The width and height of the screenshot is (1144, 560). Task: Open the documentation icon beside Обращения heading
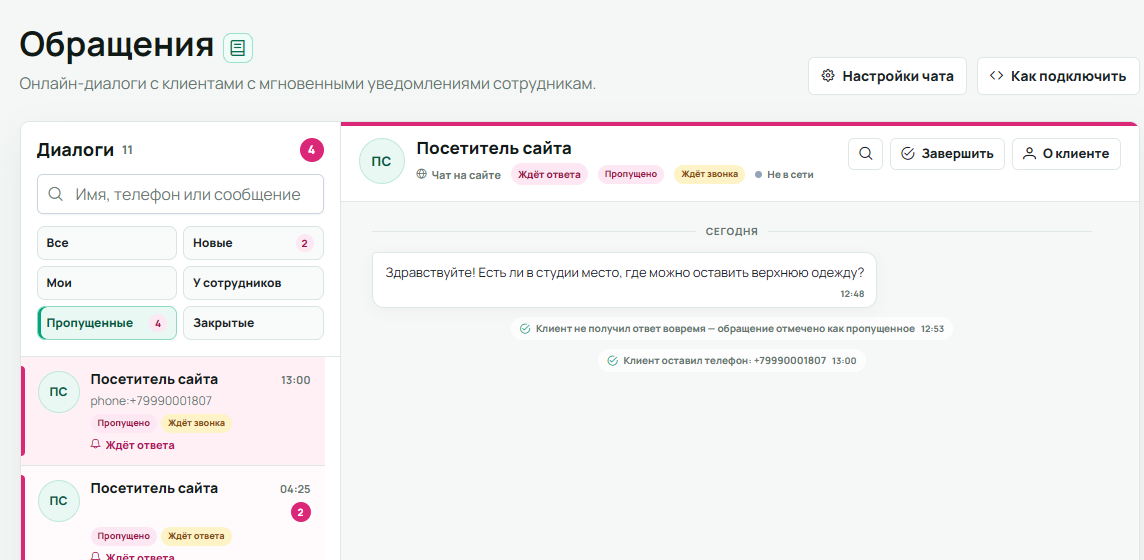point(238,48)
